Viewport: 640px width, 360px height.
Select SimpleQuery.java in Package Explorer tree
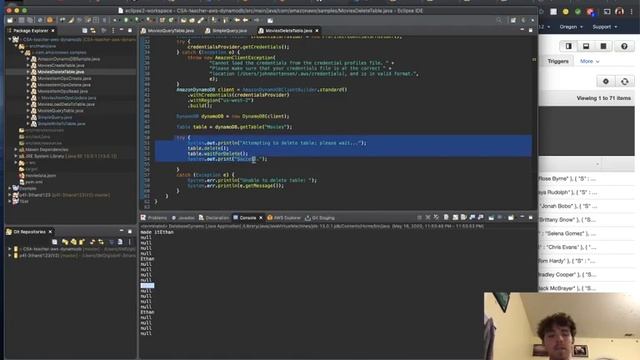click(x=54, y=117)
